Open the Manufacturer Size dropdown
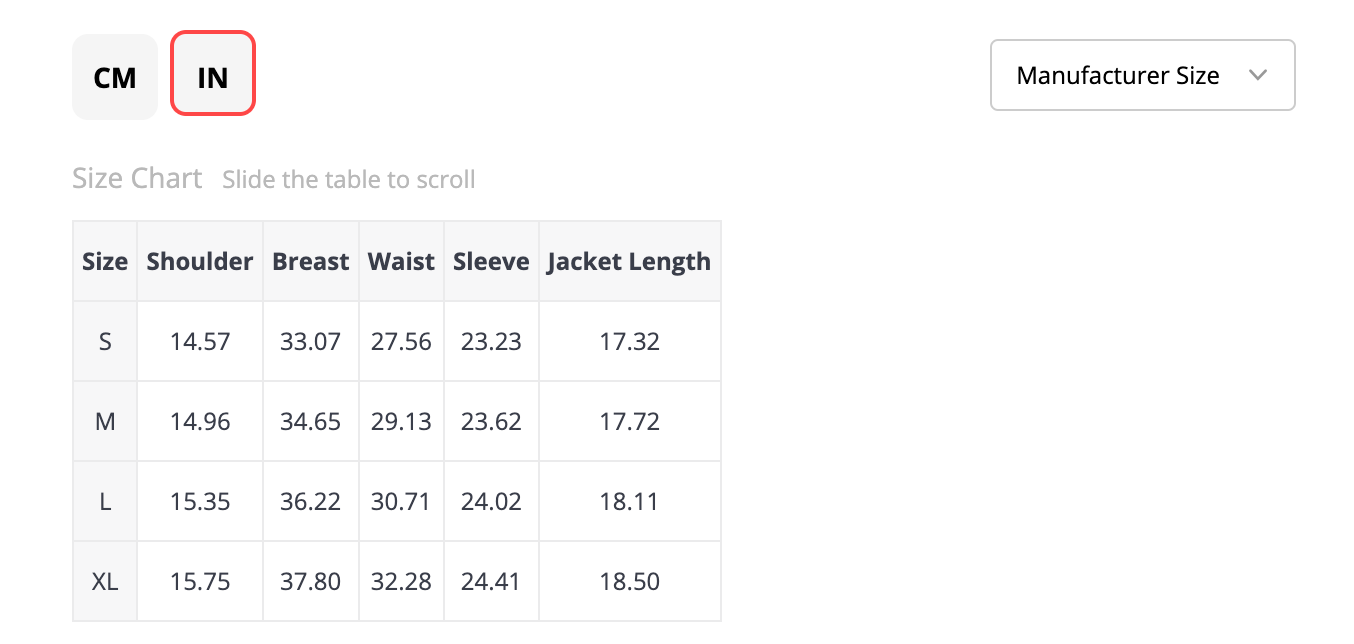This screenshot has height=644, width=1354. click(x=1143, y=75)
